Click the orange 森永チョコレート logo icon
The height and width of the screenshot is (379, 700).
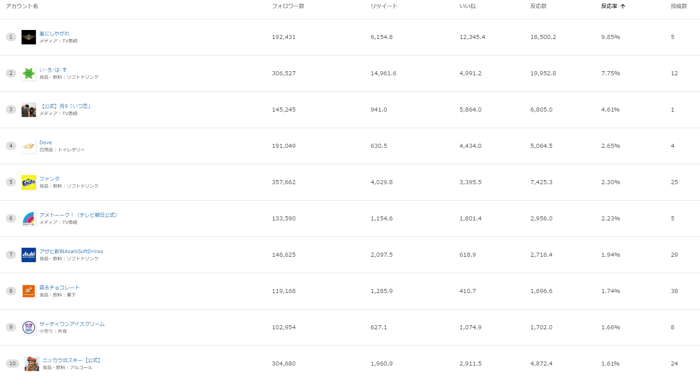[29, 291]
